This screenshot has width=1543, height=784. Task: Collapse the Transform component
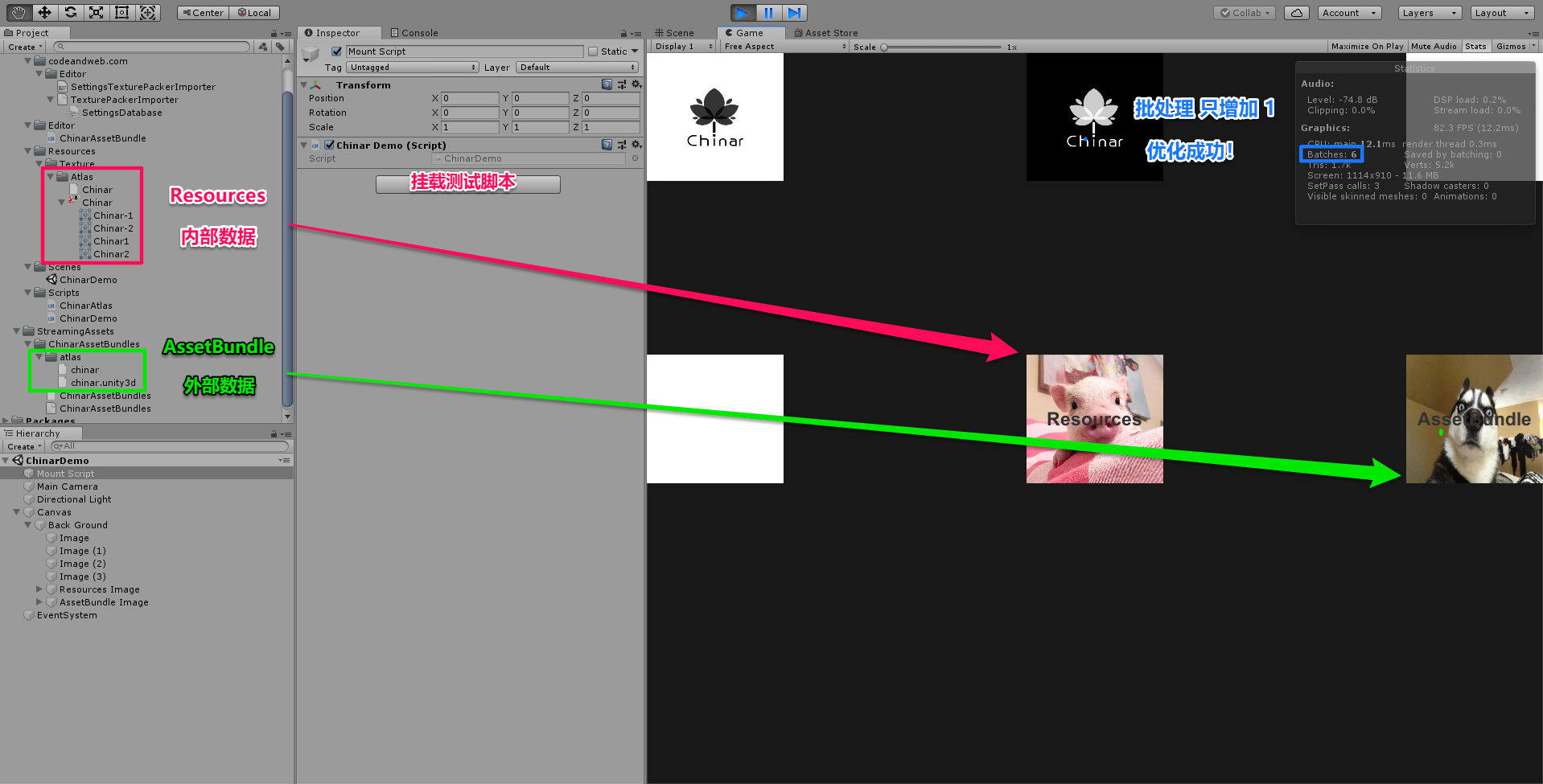(x=304, y=85)
